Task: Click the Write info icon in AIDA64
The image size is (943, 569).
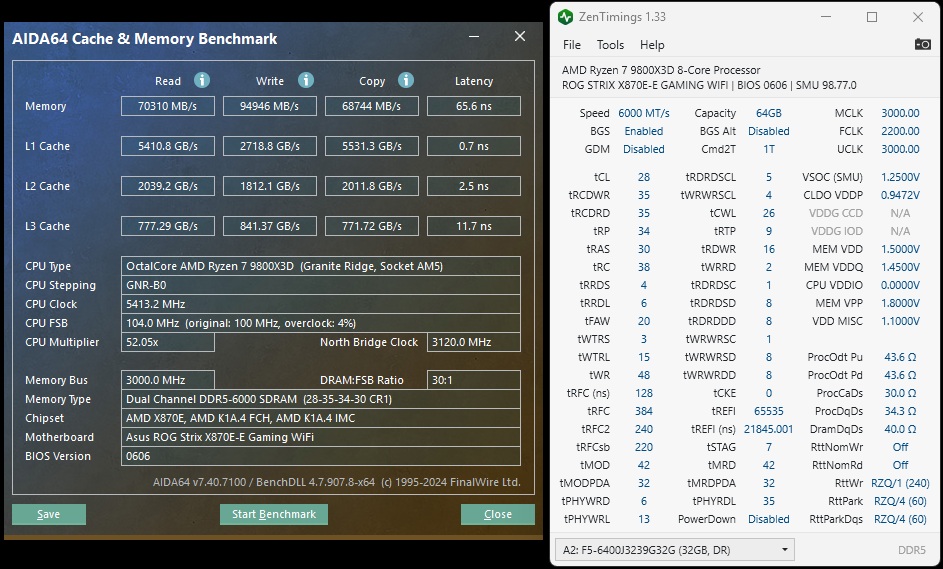Action: (x=306, y=80)
